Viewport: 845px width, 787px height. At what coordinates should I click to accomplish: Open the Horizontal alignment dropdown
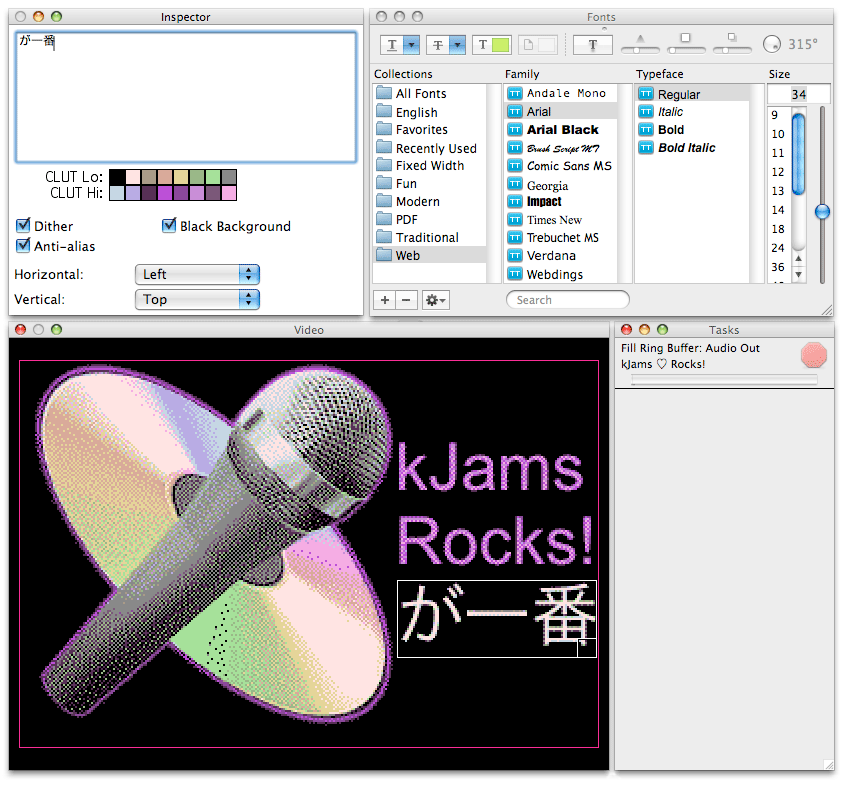click(x=197, y=274)
